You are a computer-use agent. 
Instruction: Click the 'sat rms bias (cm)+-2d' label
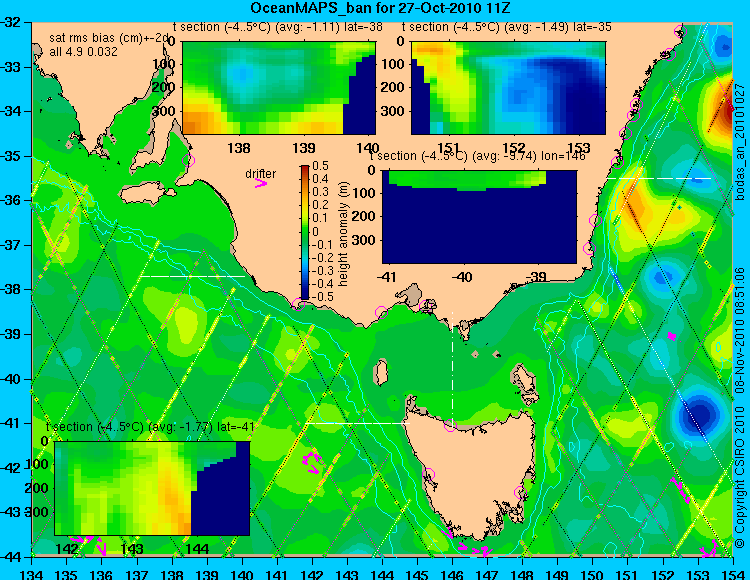point(110,38)
